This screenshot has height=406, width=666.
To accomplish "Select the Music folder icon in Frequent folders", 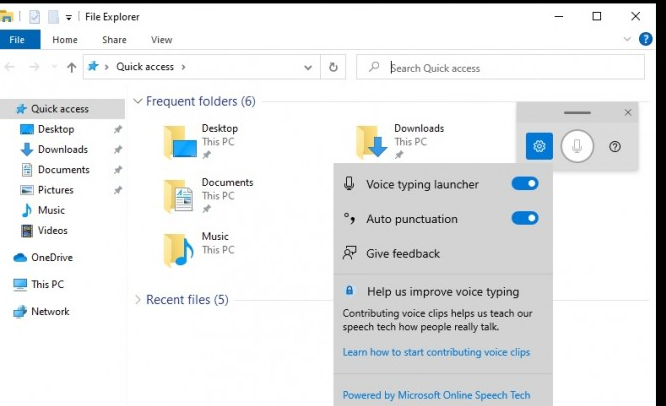I will tap(179, 250).
